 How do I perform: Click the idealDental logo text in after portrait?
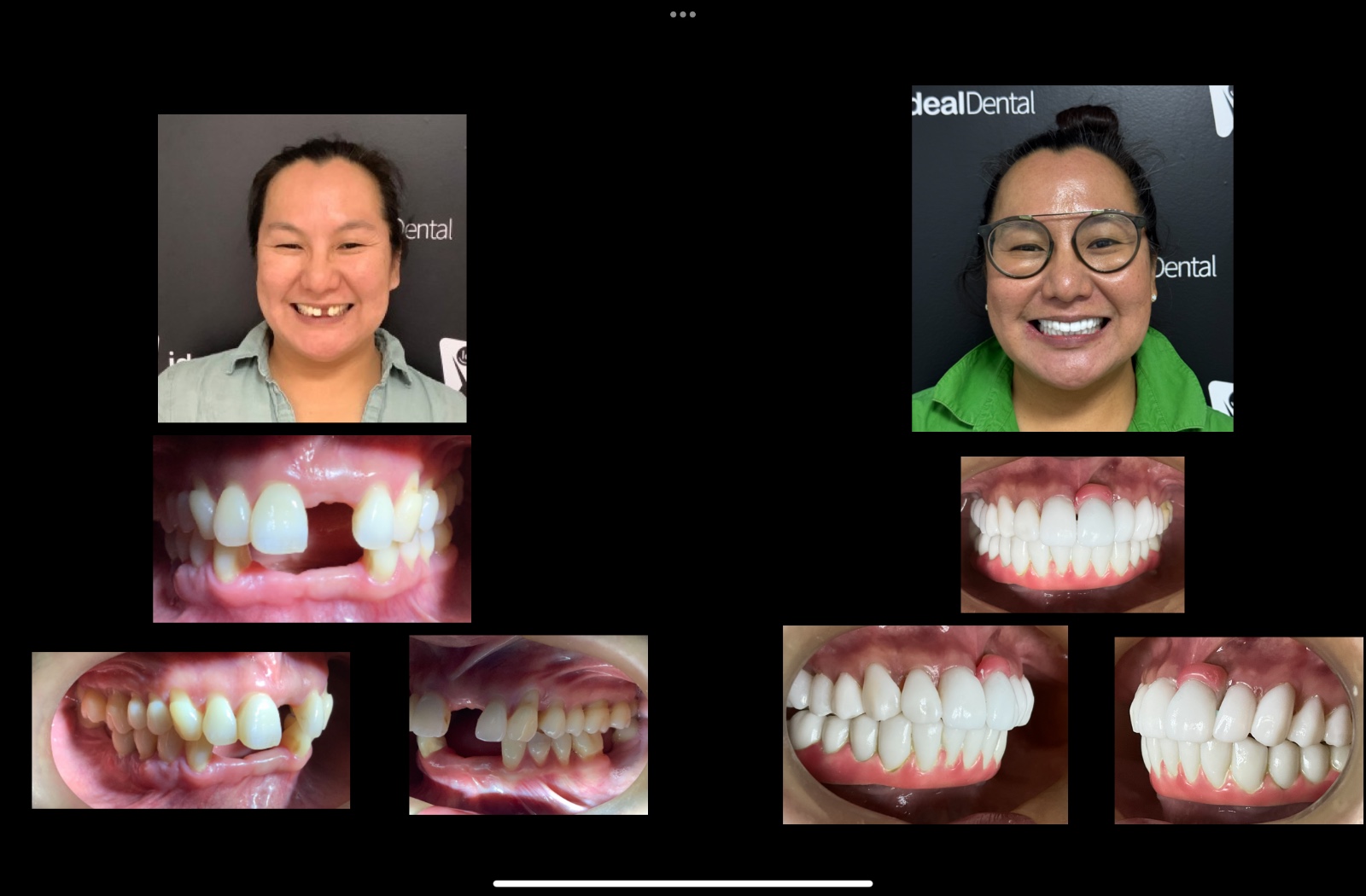[x=974, y=103]
